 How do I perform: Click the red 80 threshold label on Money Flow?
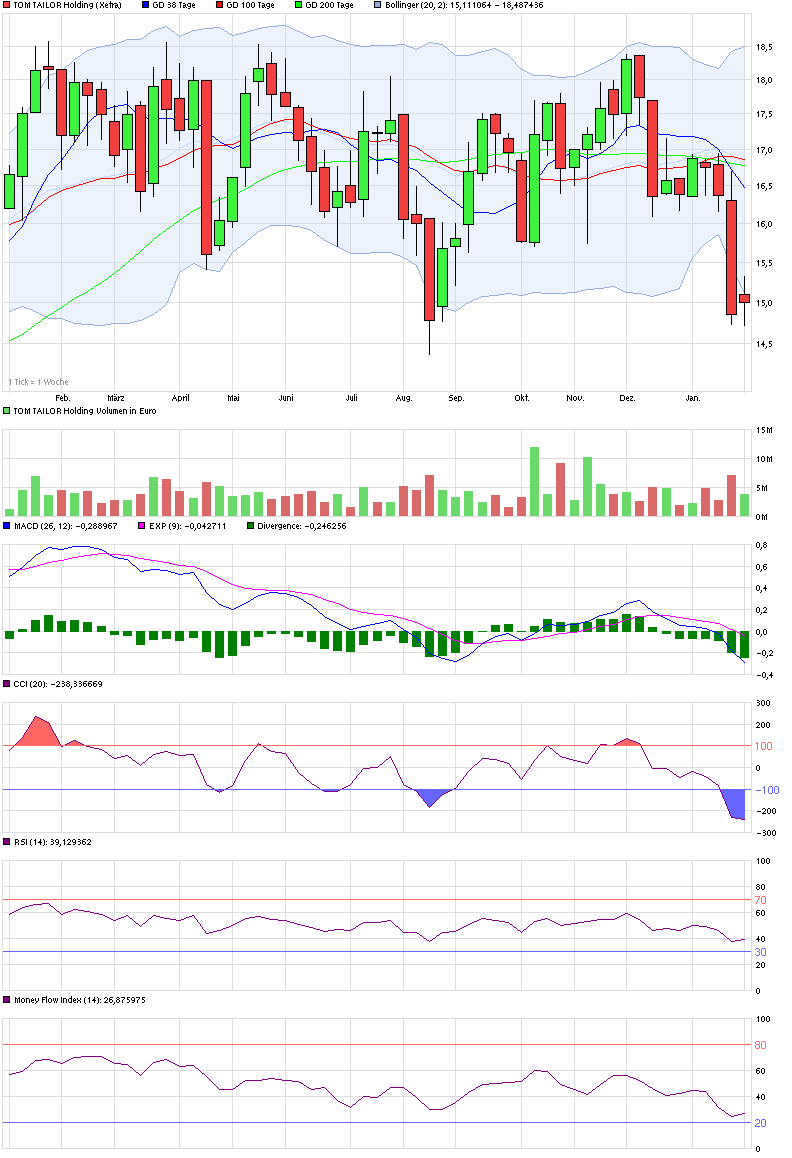[760, 1045]
